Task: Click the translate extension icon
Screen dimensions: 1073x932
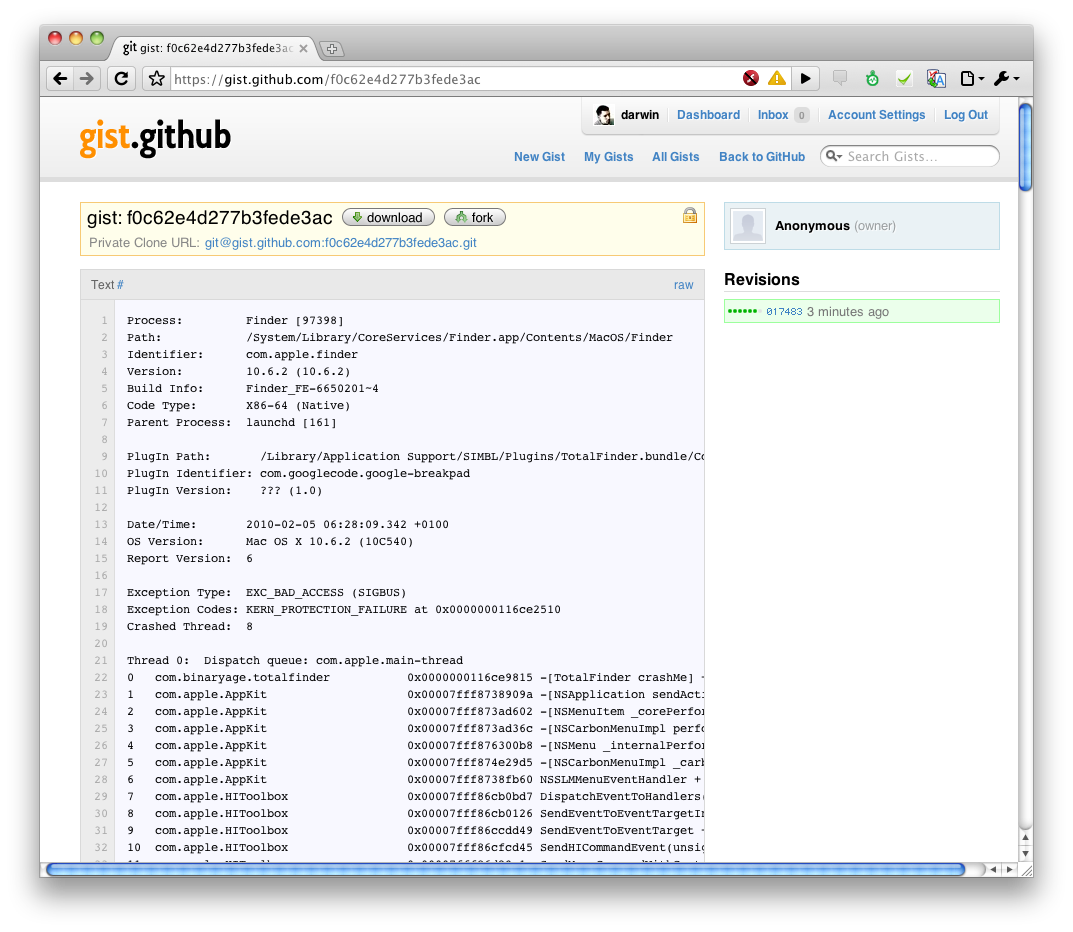Action: click(936, 79)
